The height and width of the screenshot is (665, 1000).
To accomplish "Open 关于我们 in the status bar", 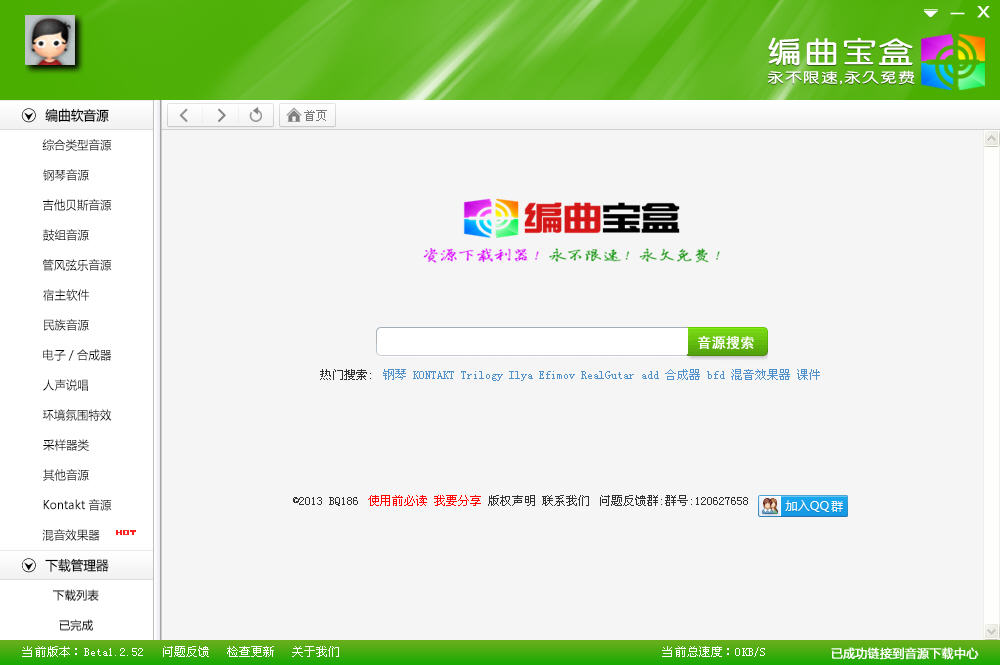I will click(x=315, y=652).
